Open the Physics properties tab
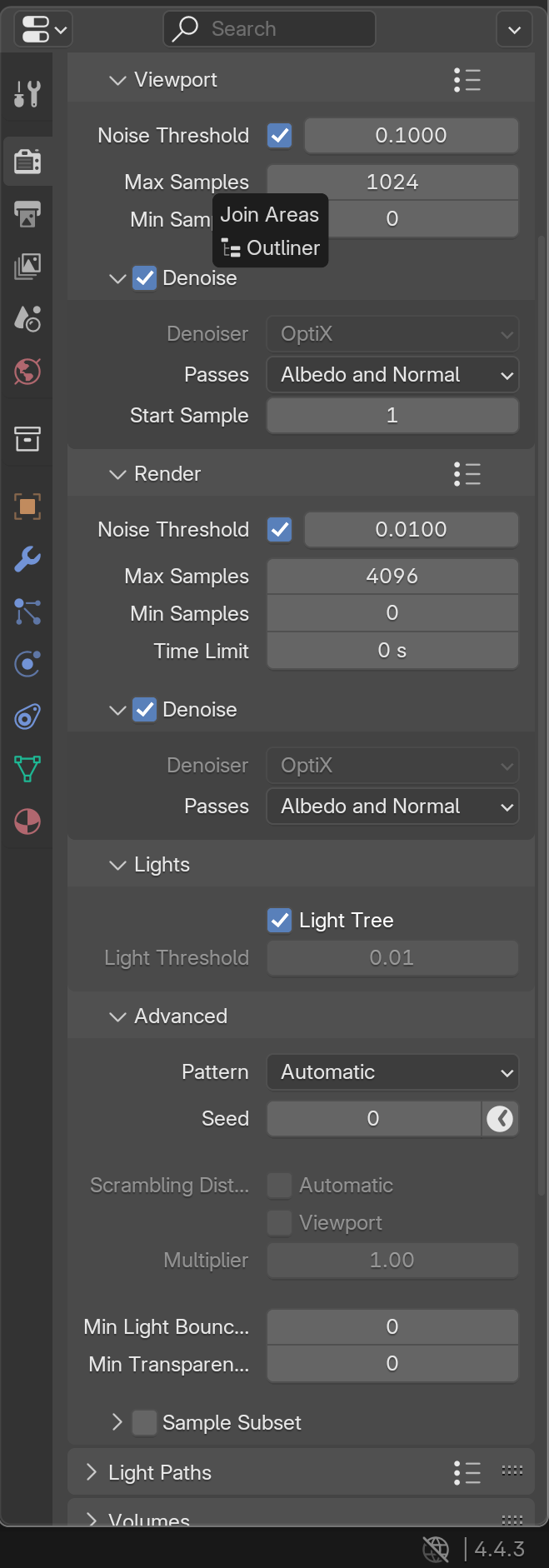549x1568 pixels. pyautogui.click(x=27, y=664)
